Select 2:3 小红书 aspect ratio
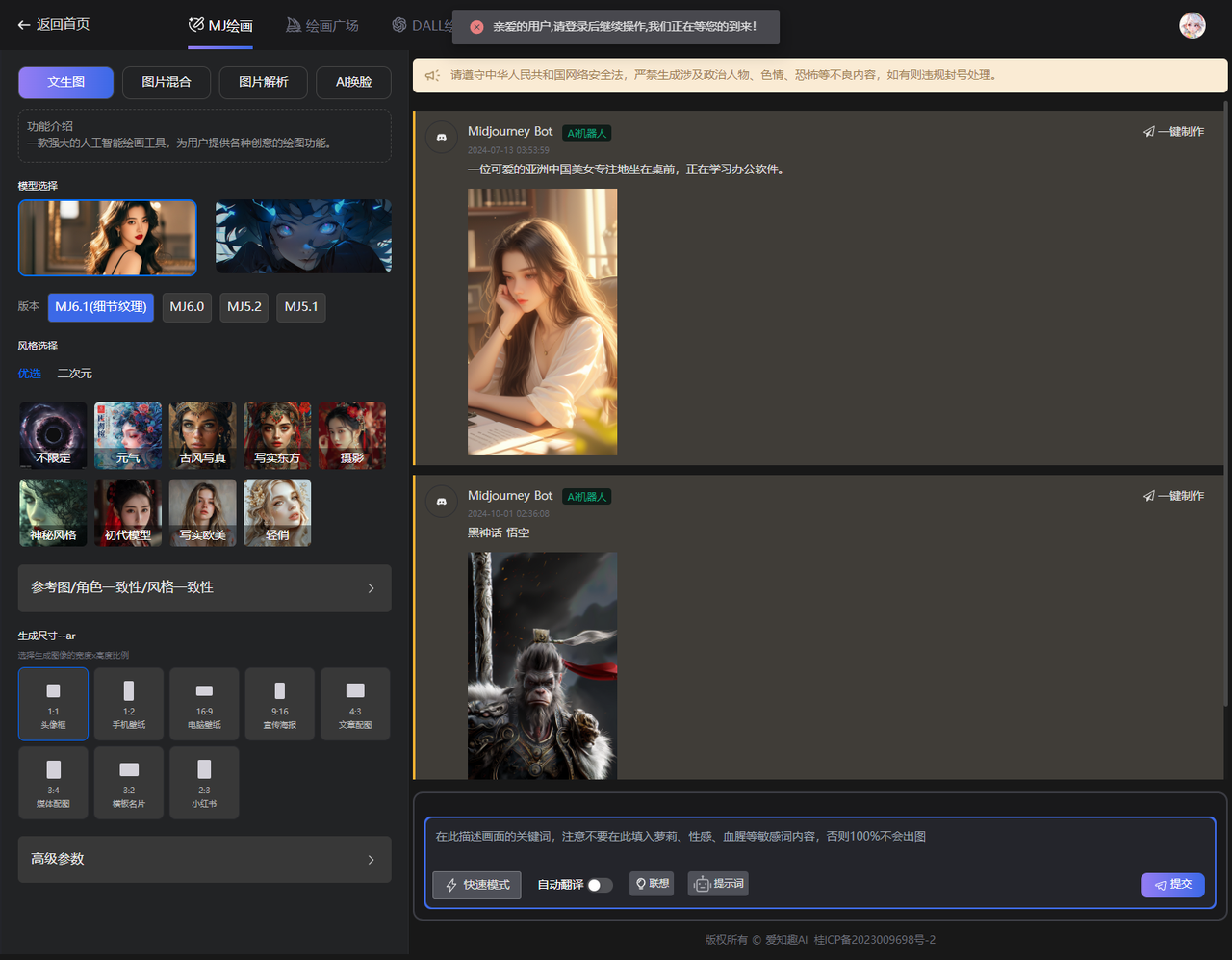The height and width of the screenshot is (960, 1232). click(204, 783)
